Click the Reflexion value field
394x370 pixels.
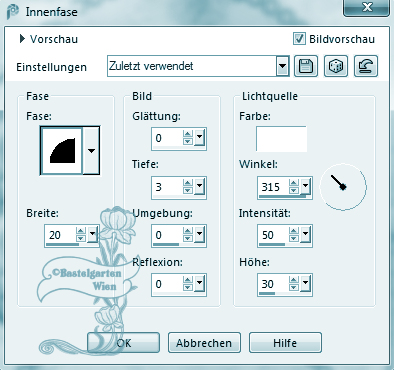[x=167, y=284]
